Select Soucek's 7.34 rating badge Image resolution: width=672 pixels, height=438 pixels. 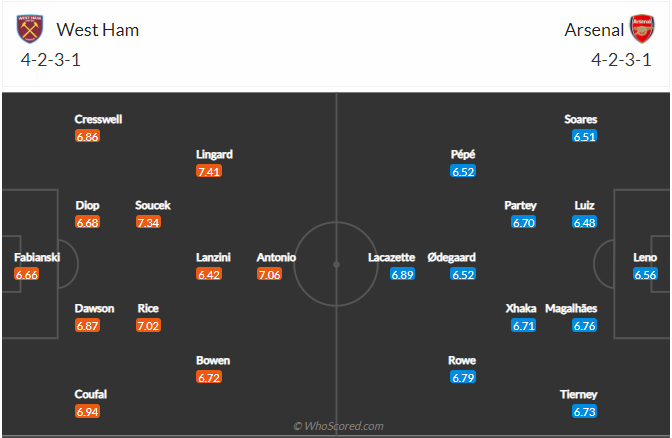pos(149,222)
